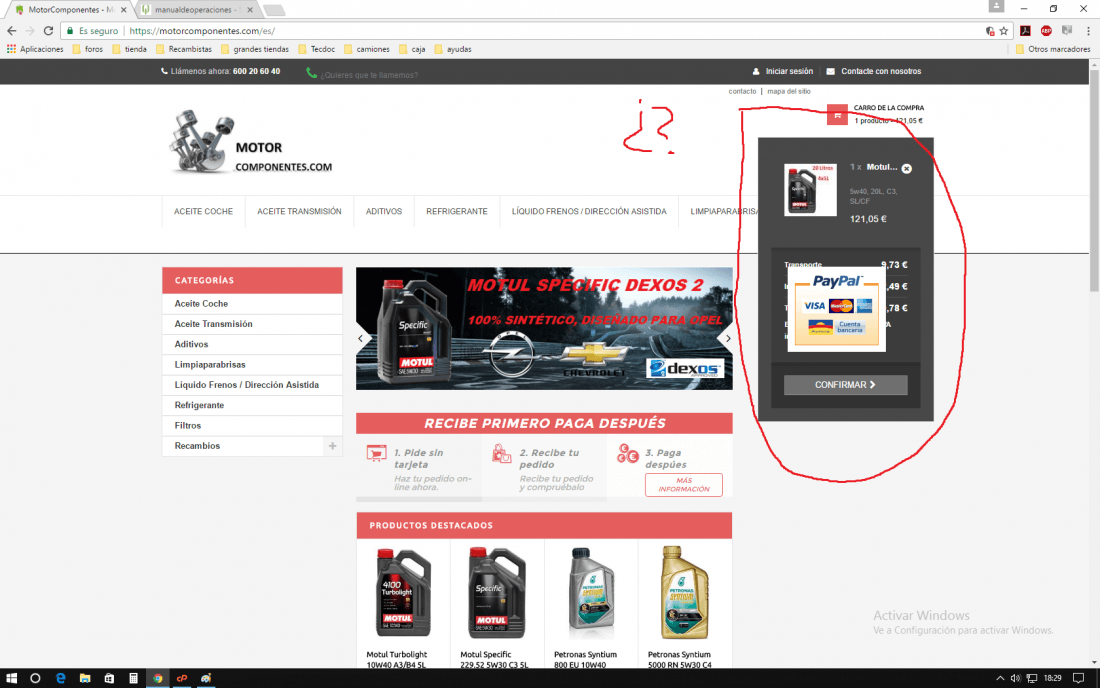
Task: Open the red ABP extension icon
Action: [x=1046, y=31]
